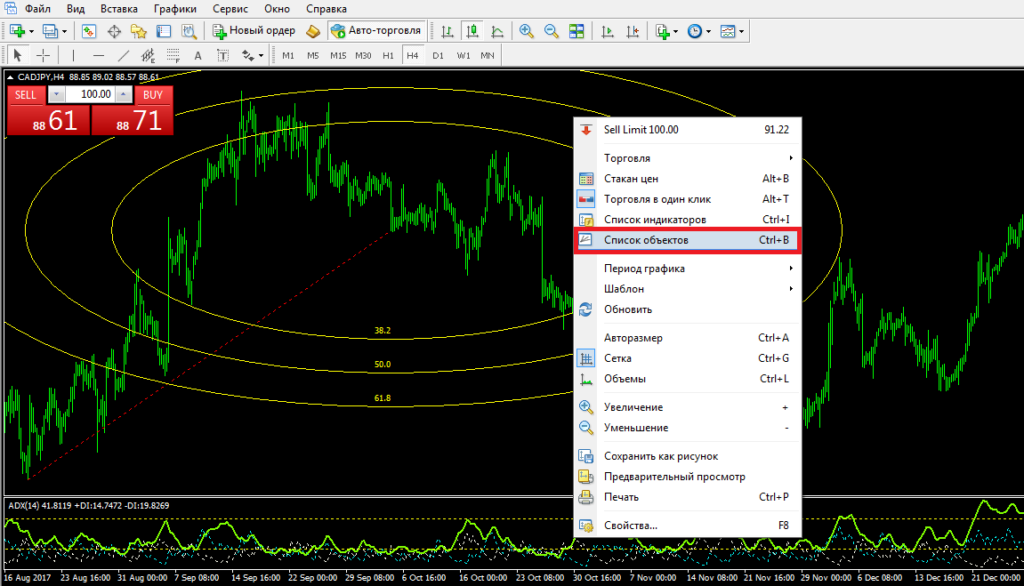1024x586 pixels.
Task: Switch chart to candlestick display
Action: [471, 31]
